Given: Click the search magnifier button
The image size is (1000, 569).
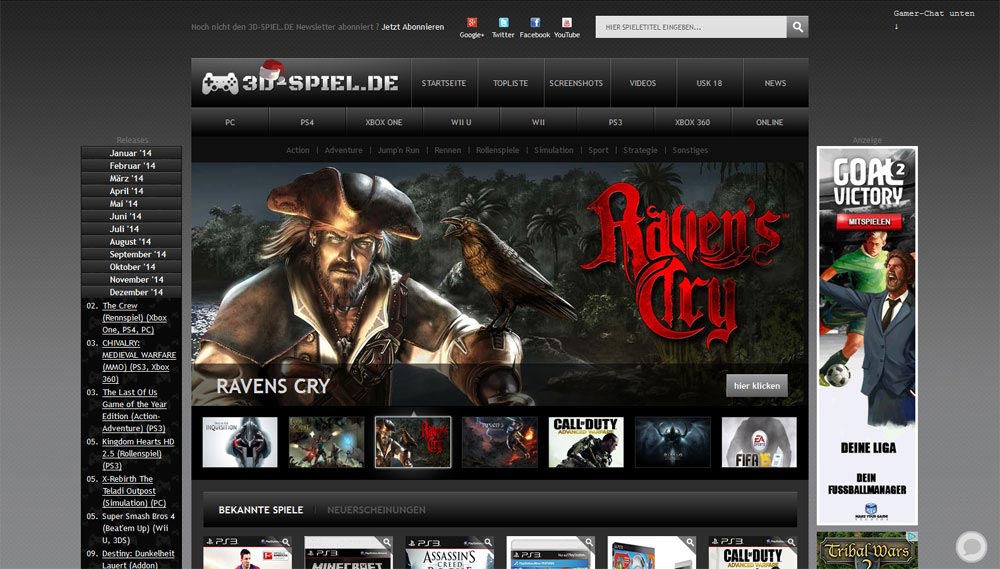Looking at the screenshot, I should tap(797, 27).
